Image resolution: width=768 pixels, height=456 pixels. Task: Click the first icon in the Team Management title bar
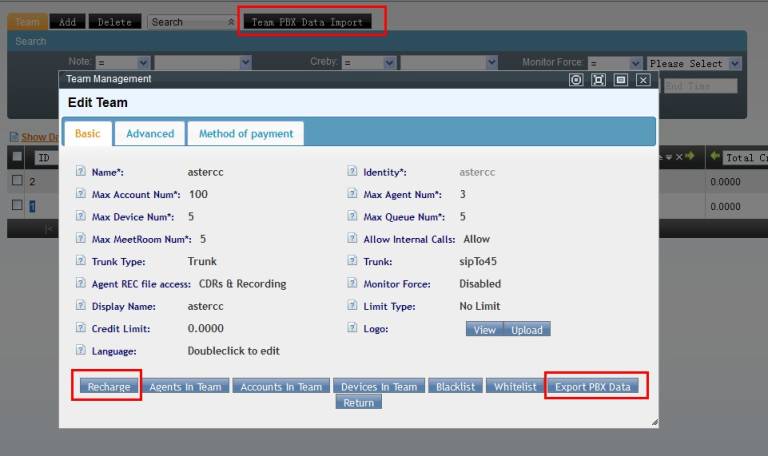576,80
